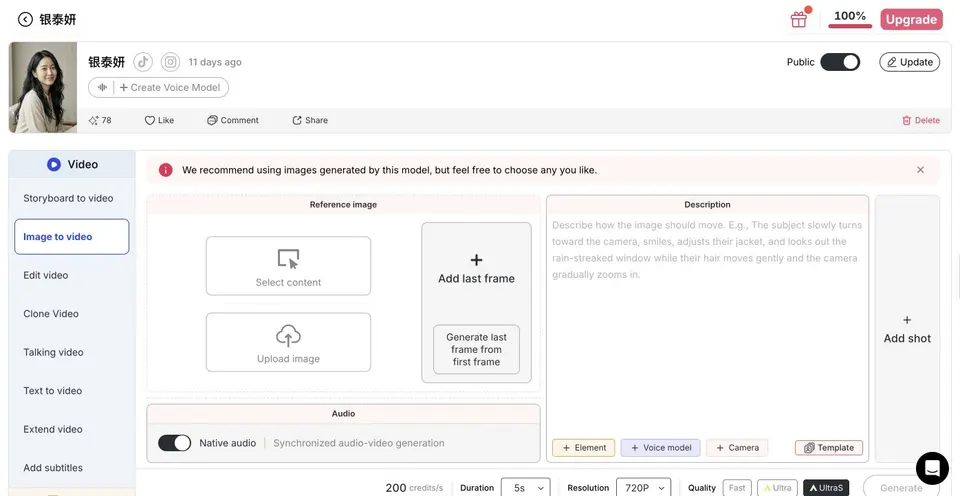Dismiss the recommendation banner
This screenshot has height=496, width=960.
(920, 170)
